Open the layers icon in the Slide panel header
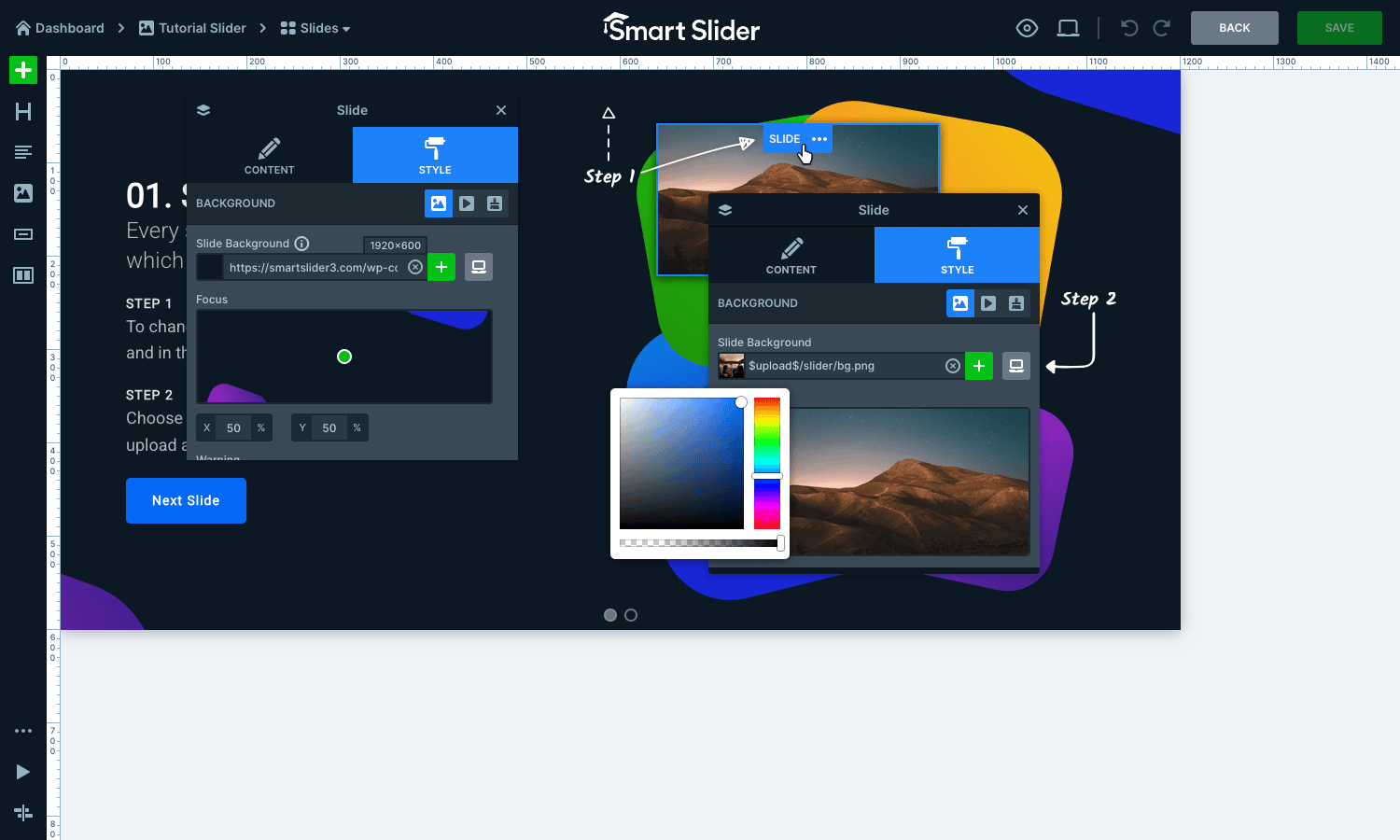Viewport: 1400px width, 840px height. coord(203,110)
